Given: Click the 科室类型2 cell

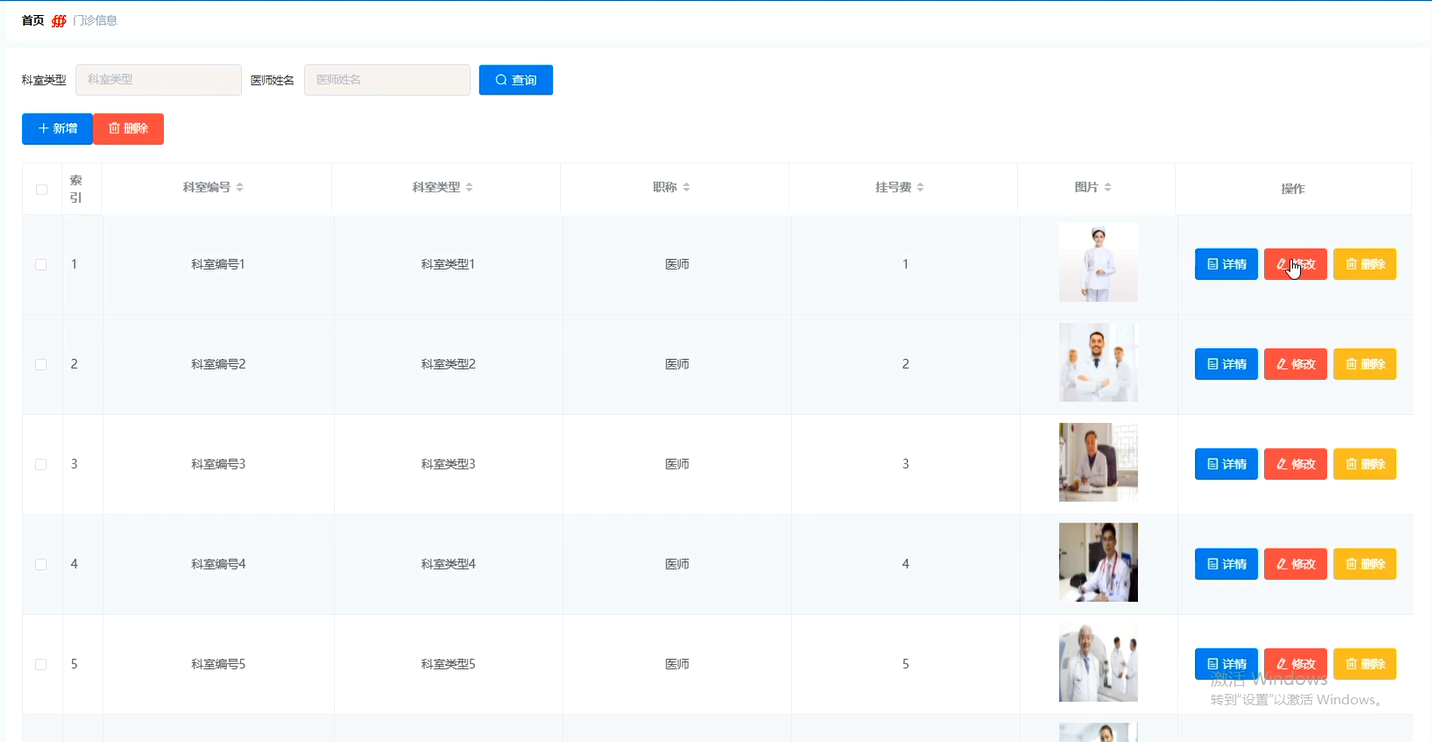Looking at the screenshot, I should pos(448,364).
